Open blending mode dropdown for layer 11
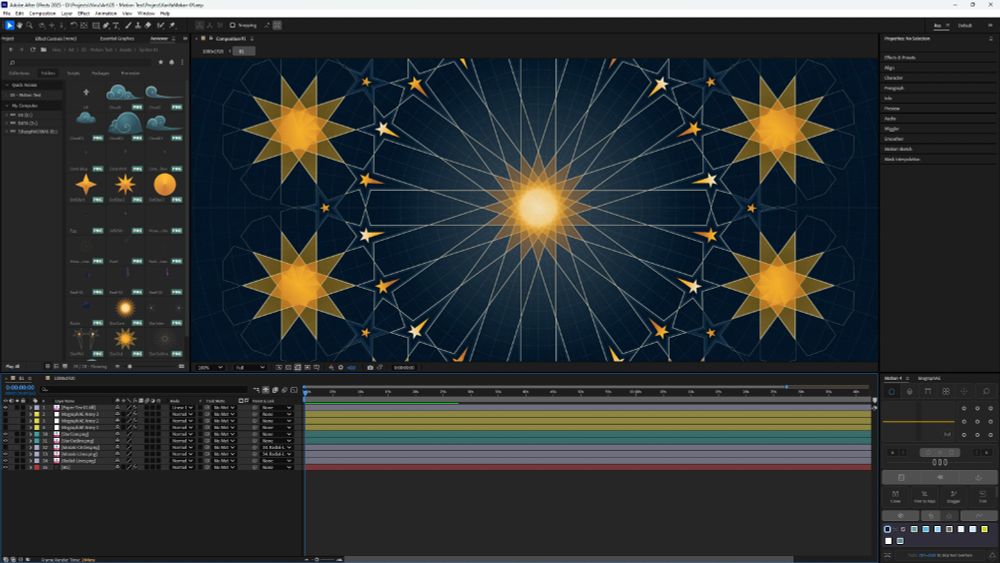Viewport: 1000px width, 563px height. (182, 441)
